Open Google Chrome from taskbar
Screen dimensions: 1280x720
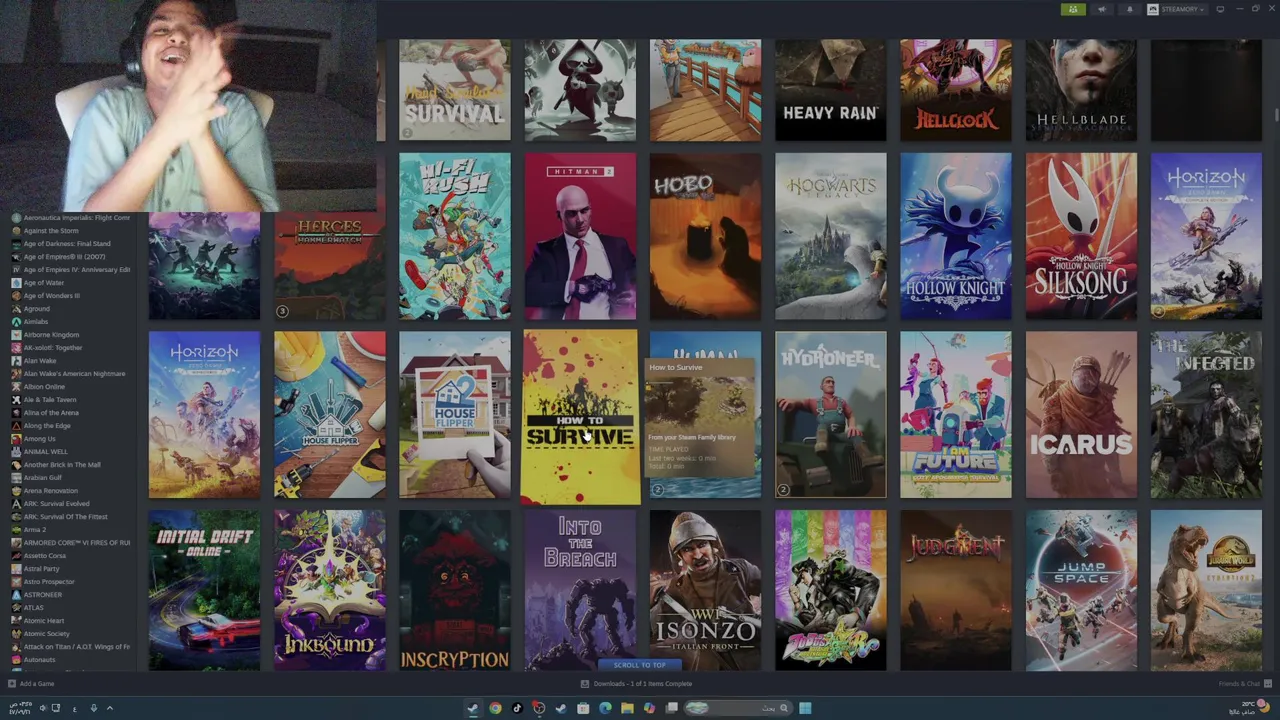(x=495, y=708)
